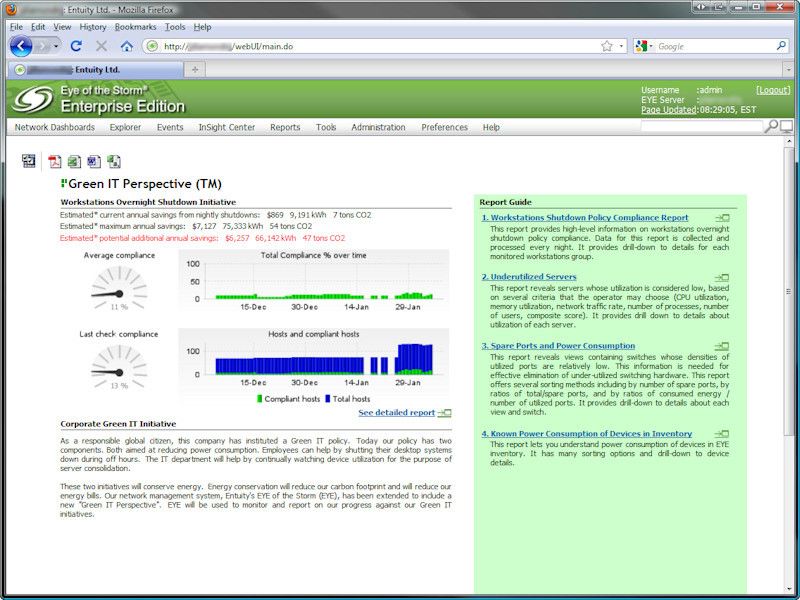Click the magnifier search icon in navigation bar
The image size is (800, 600).
pyautogui.click(x=771, y=127)
